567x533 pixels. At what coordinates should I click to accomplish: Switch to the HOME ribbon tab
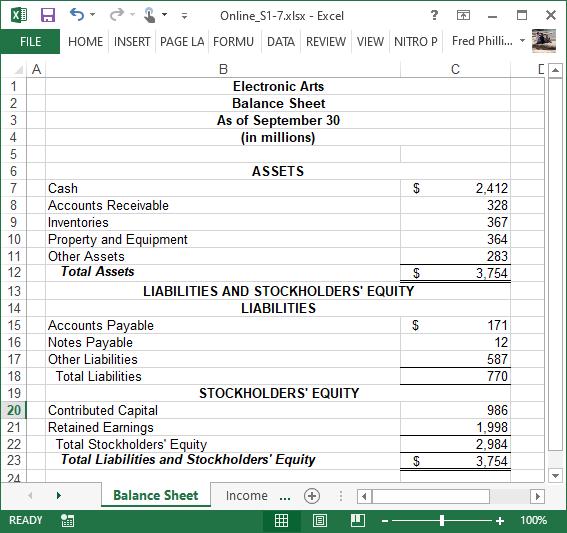[x=85, y=42]
